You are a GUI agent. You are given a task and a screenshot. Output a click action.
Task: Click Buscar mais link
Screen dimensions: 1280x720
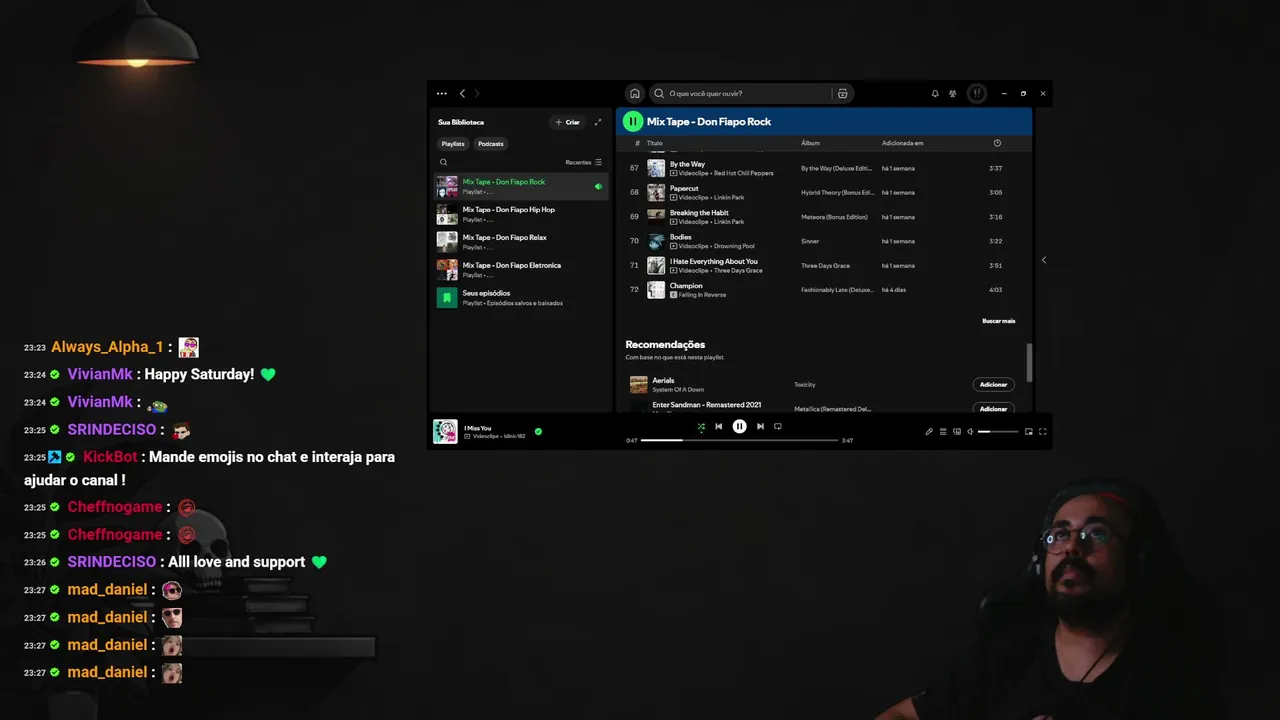coord(998,321)
